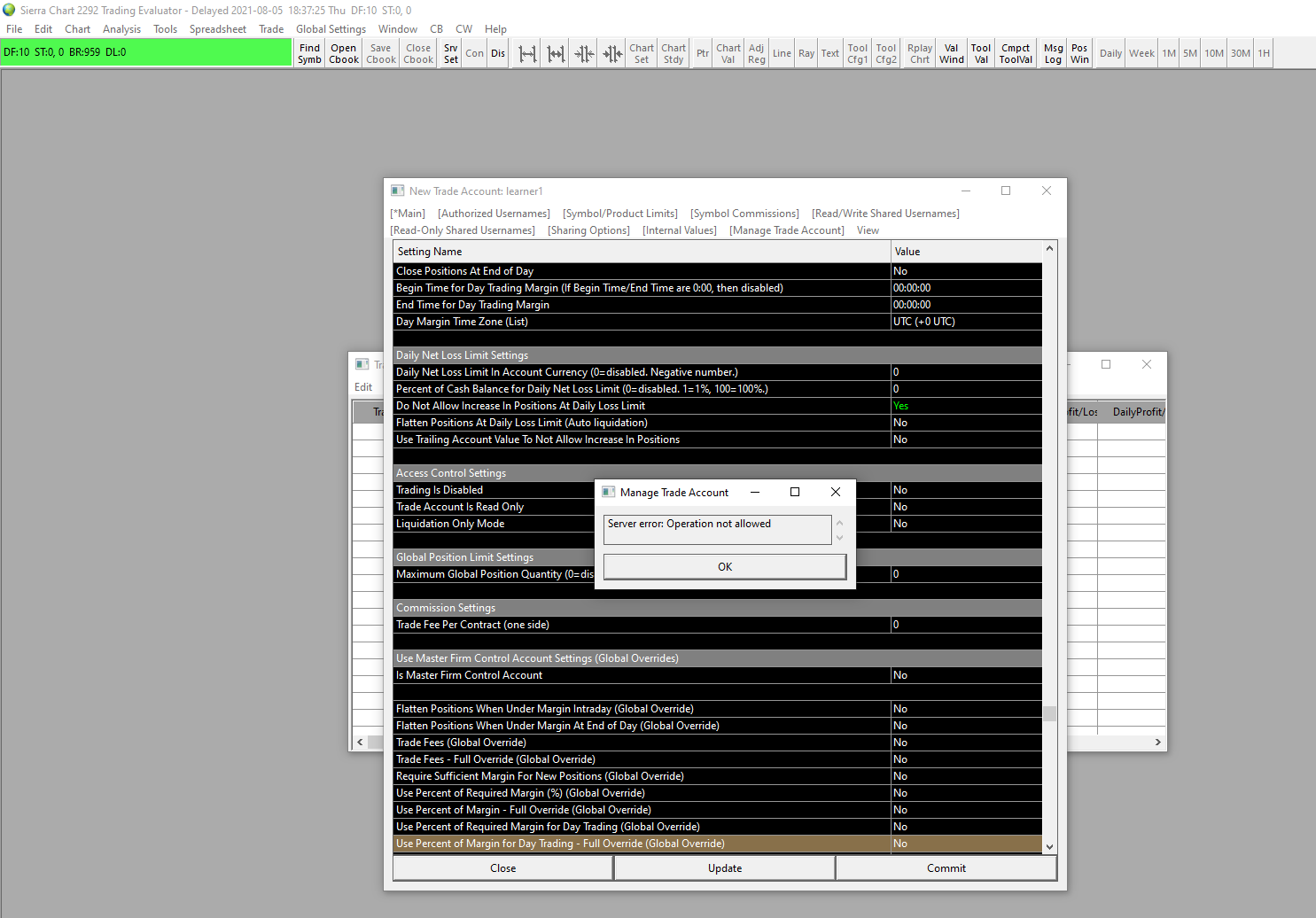
Task: Toggle the Trading Is Disabled value
Action: (965, 490)
